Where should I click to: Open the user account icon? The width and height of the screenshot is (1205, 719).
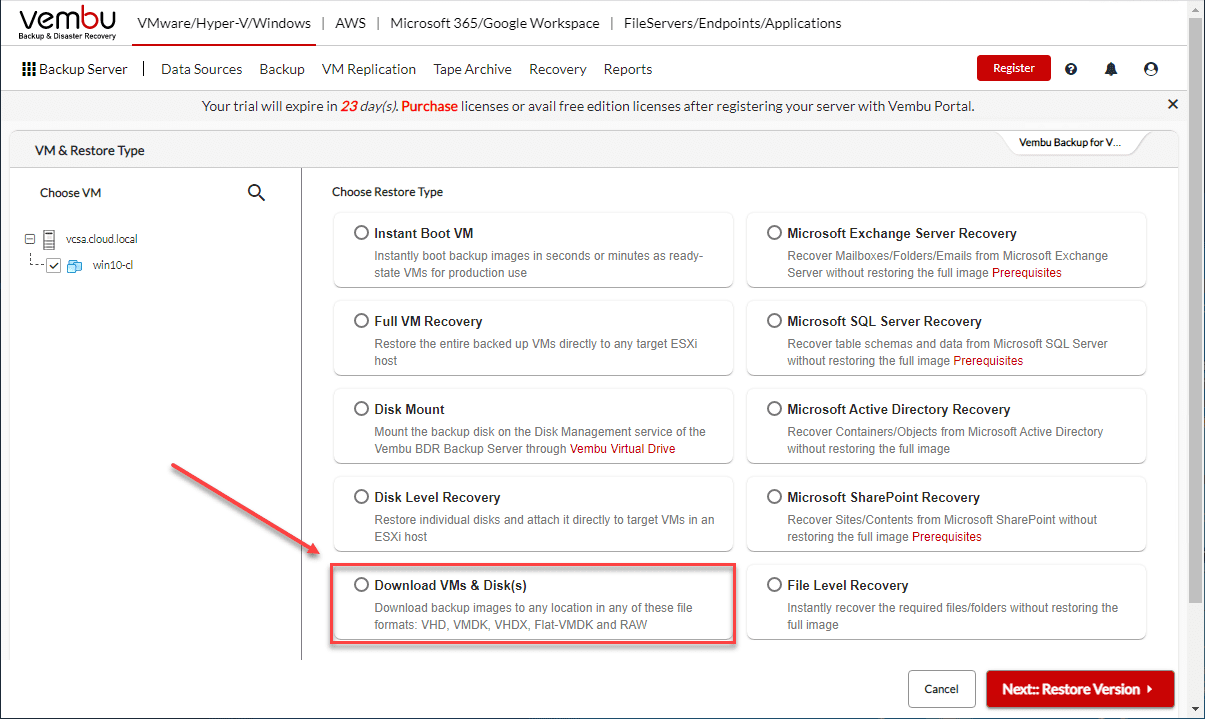[x=1151, y=69]
